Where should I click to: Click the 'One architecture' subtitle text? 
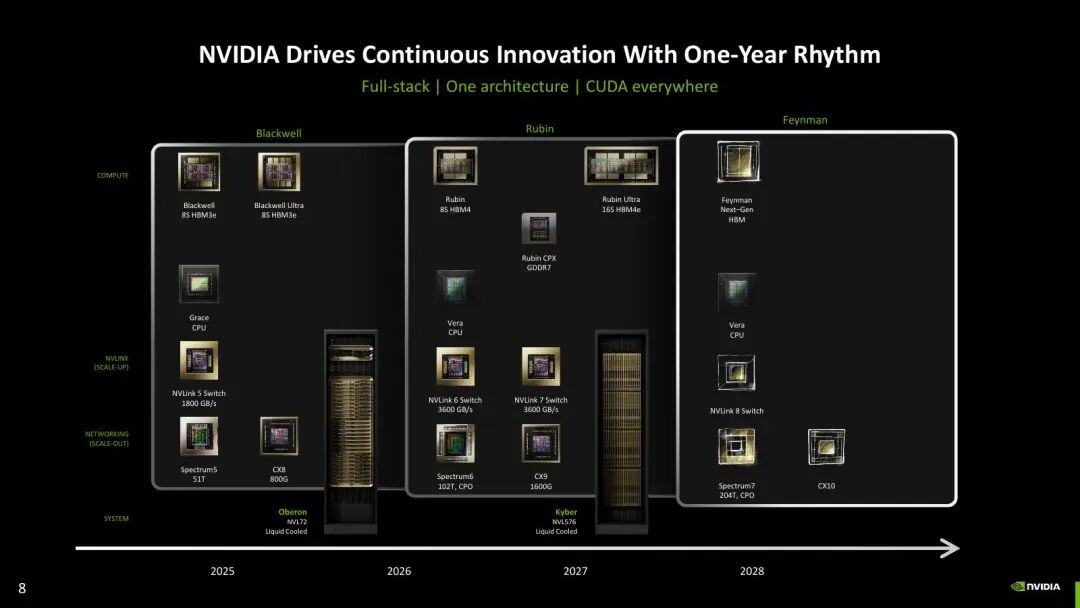click(508, 87)
